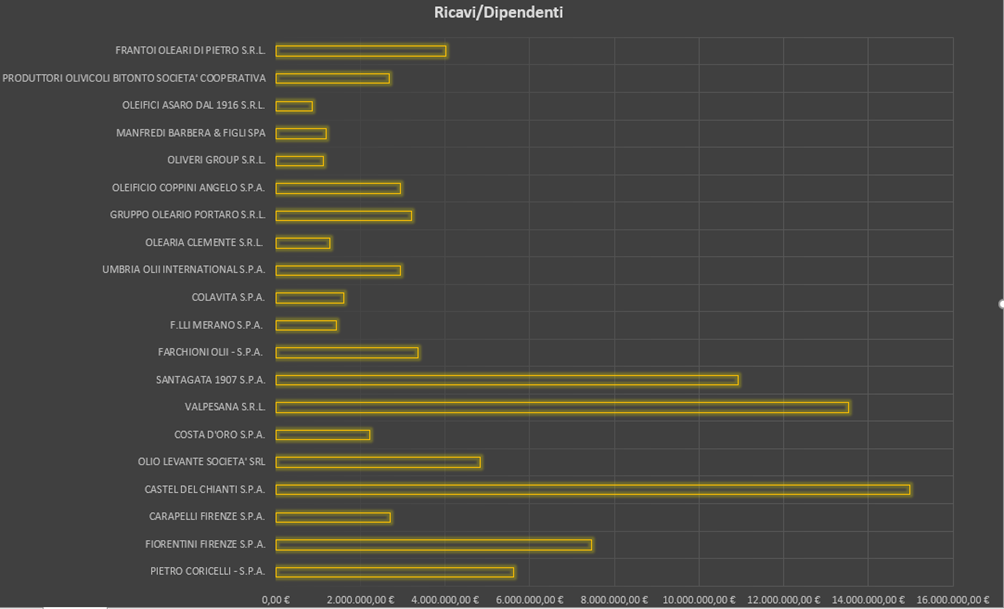
Task: Click the COLAVITA S.P.A. bar
Action: [310, 298]
